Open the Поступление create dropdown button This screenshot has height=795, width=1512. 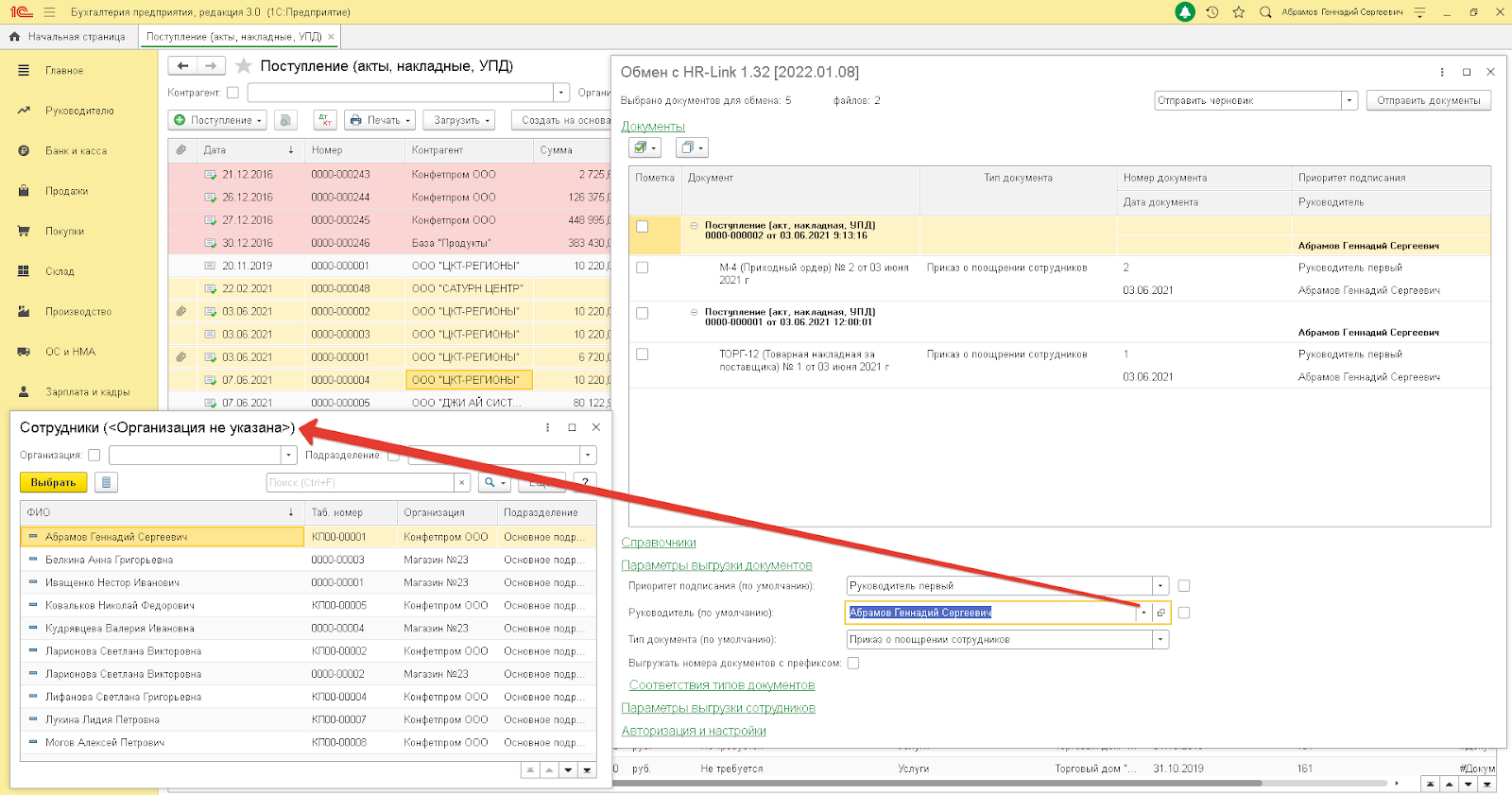218,120
